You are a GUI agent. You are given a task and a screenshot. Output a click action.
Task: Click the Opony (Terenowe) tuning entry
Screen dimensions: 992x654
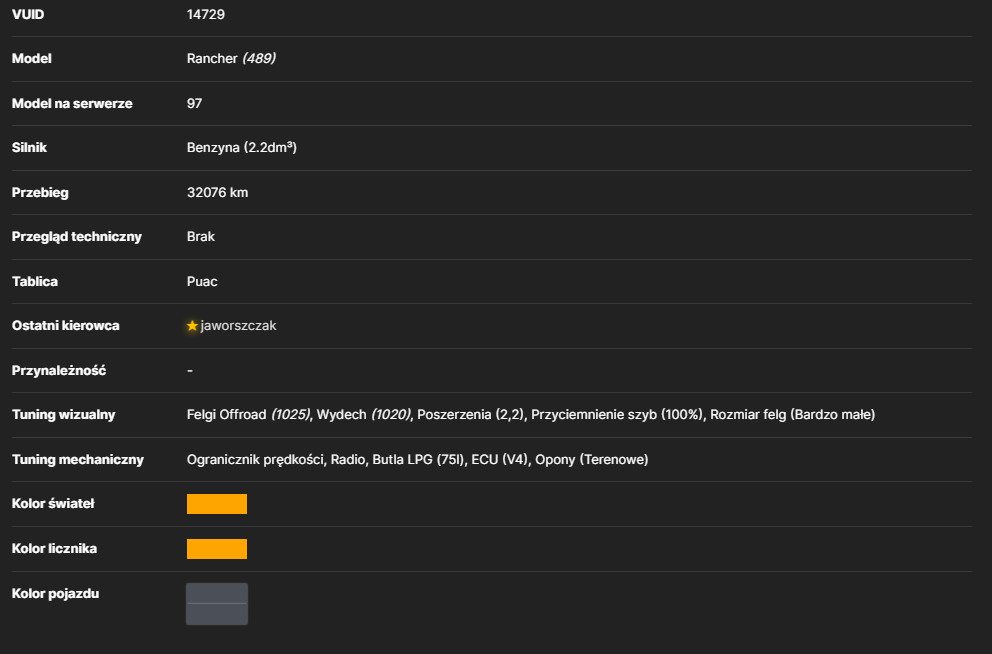tap(592, 460)
